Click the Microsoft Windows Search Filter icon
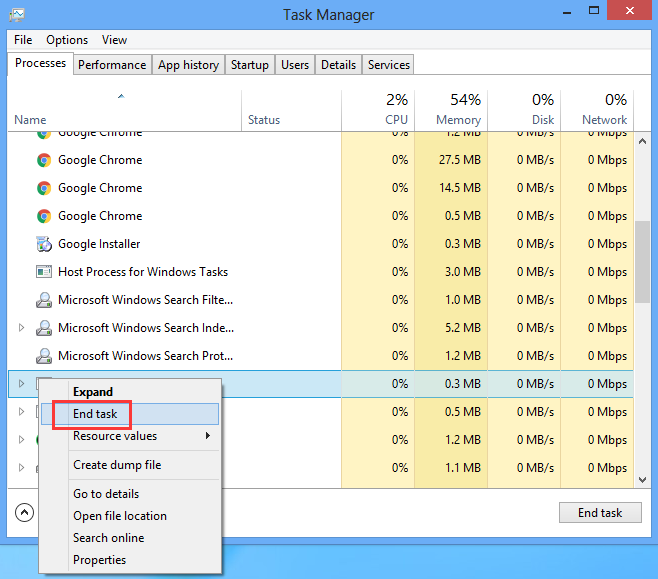This screenshot has height=579, width=658. point(43,300)
